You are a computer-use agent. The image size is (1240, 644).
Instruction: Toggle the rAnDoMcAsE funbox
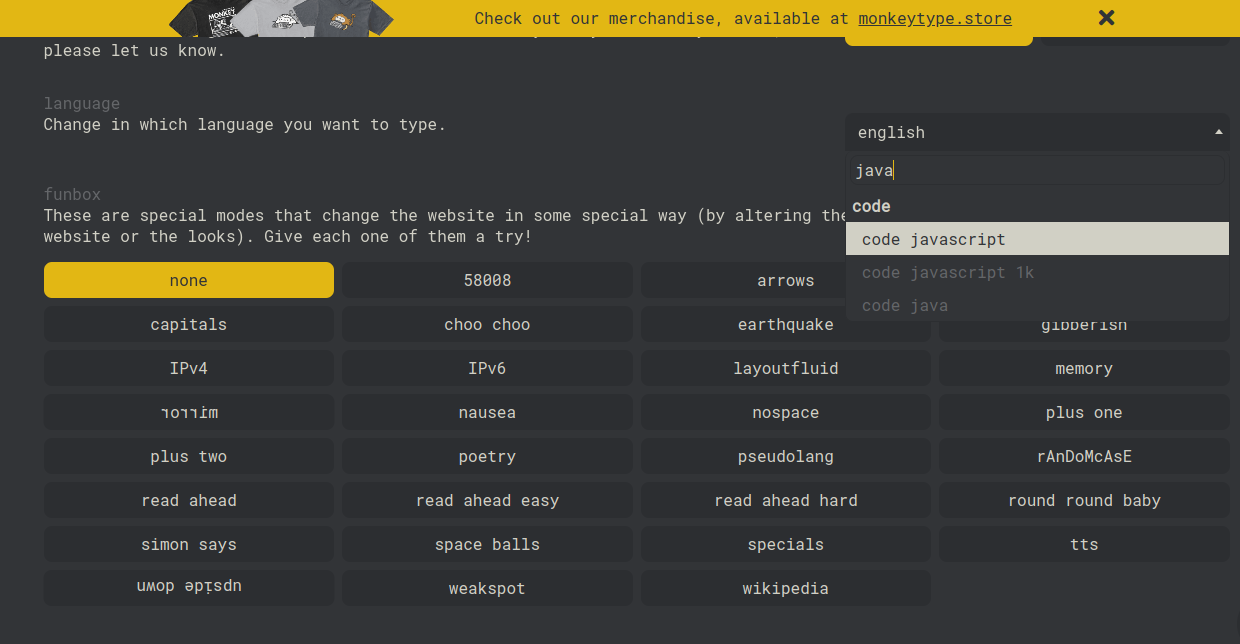click(x=1084, y=456)
